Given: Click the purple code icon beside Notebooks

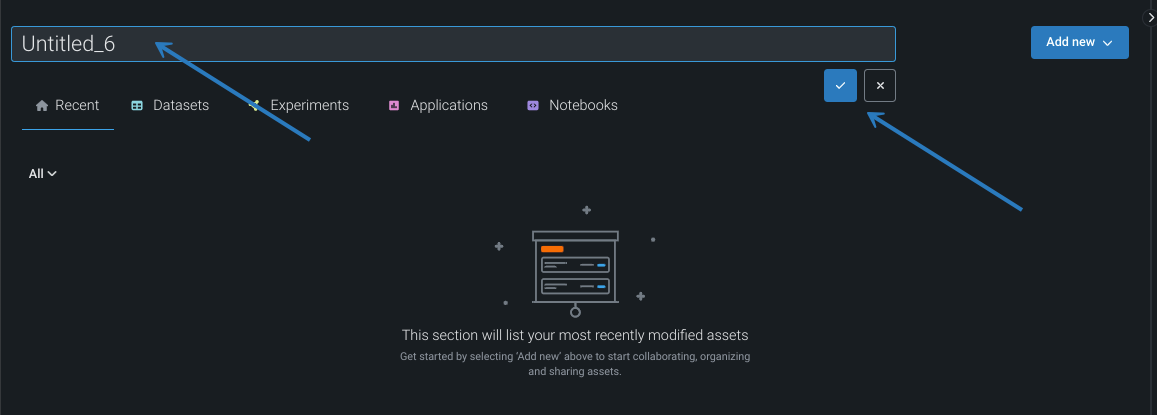Looking at the screenshot, I should (533, 105).
